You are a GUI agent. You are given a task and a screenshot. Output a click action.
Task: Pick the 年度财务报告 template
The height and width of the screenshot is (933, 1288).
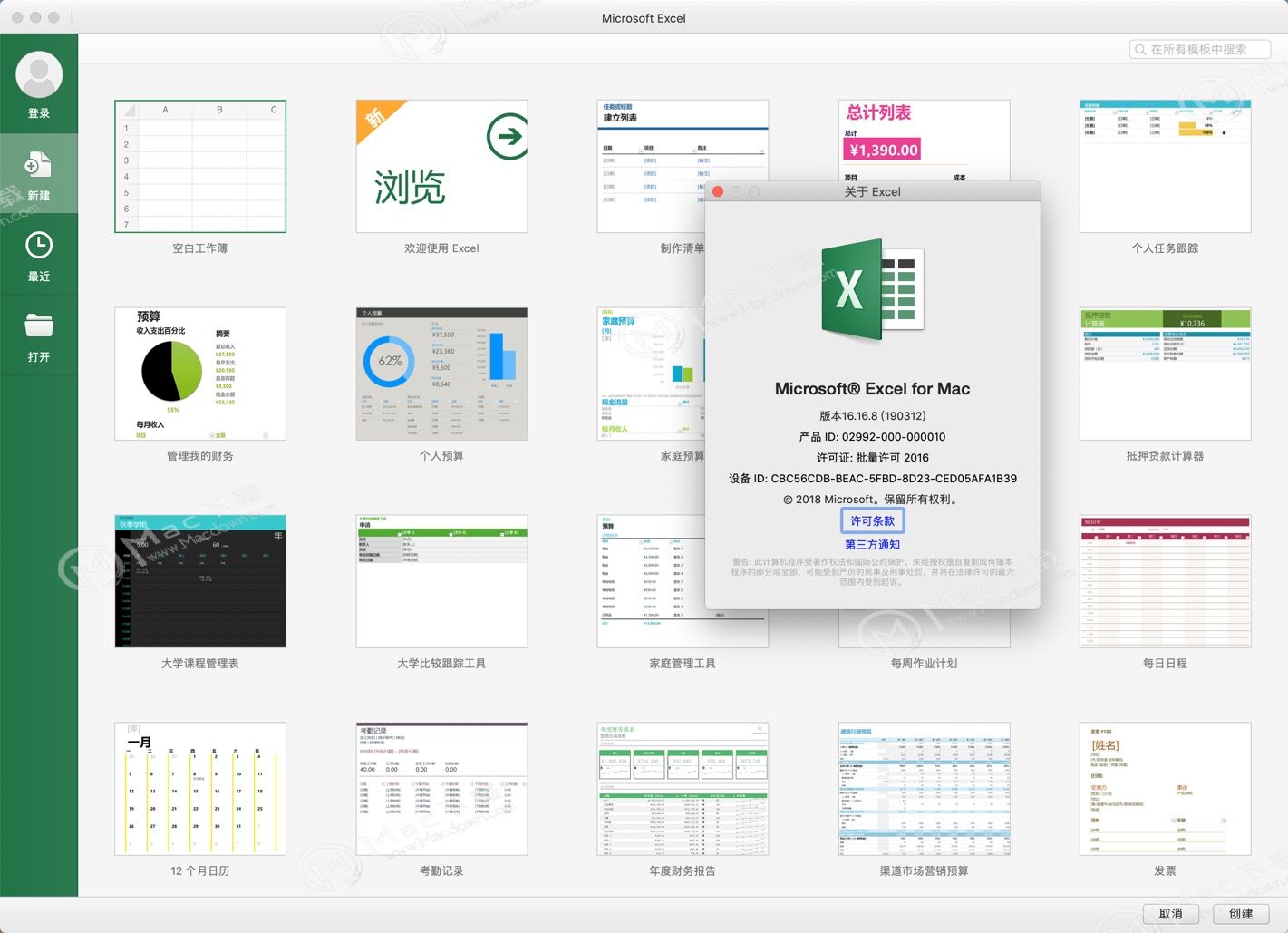(x=683, y=789)
